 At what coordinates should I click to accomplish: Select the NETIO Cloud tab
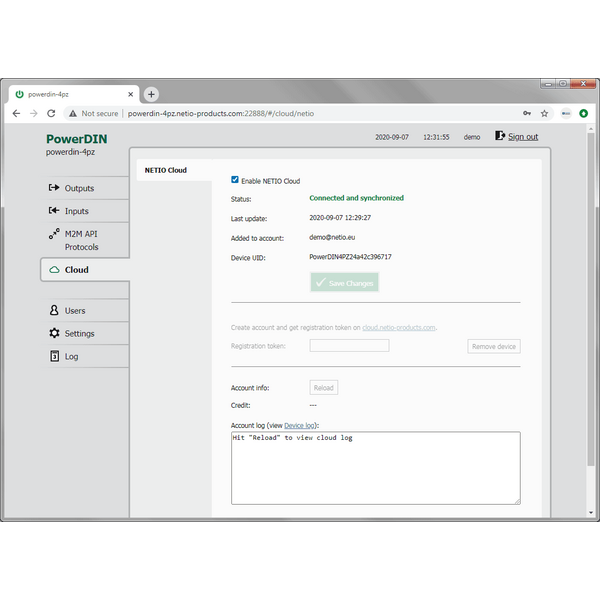point(166,170)
